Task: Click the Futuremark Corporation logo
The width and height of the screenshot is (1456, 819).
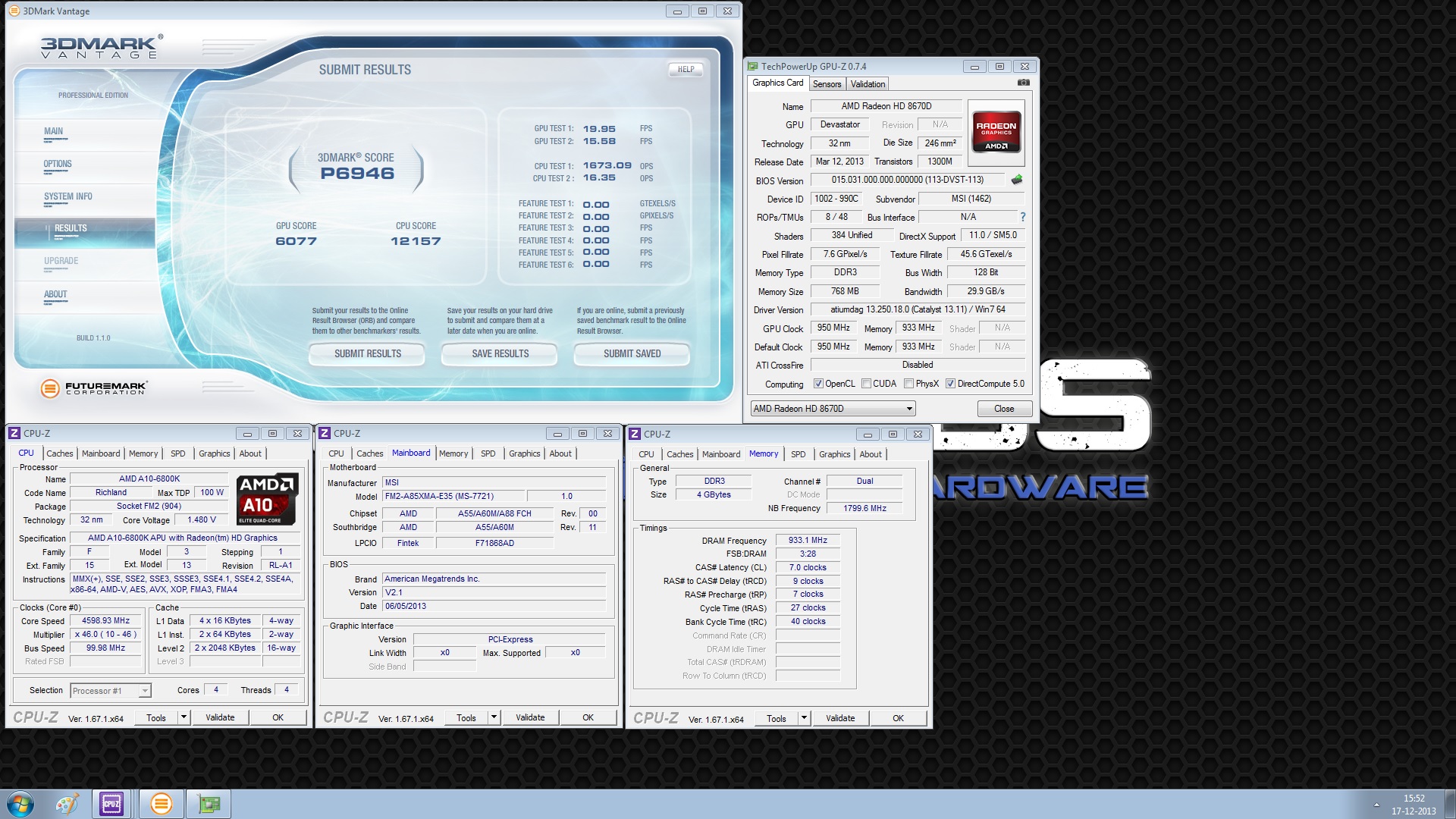Action: pyautogui.click(x=93, y=388)
